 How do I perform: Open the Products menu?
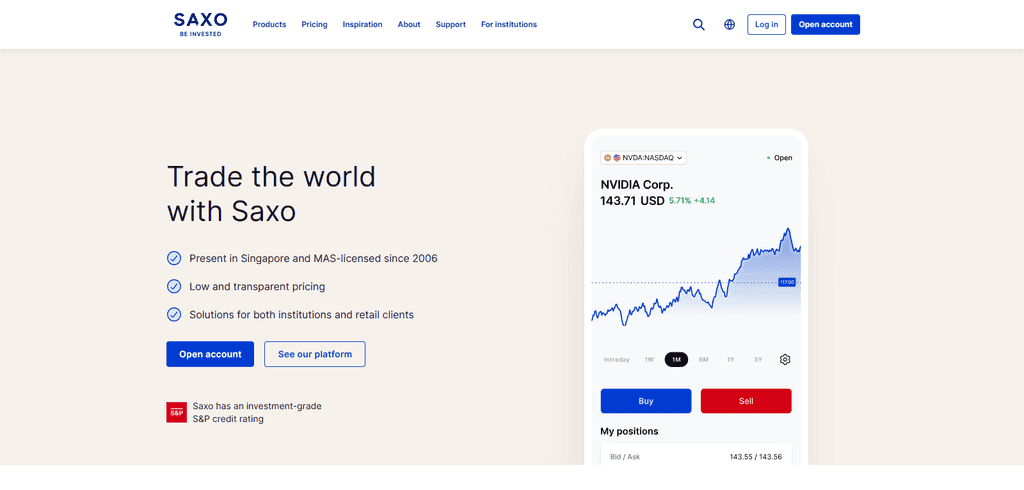click(269, 25)
